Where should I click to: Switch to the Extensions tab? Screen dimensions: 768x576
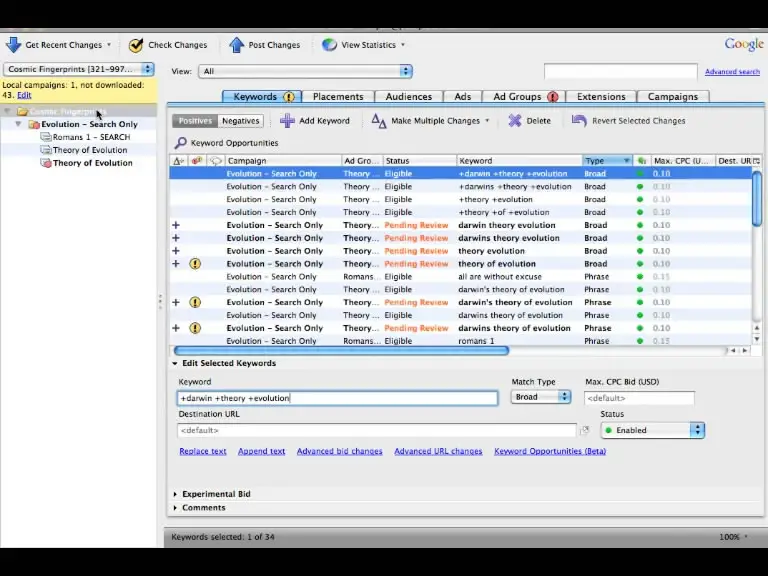[x=601, y=97]
